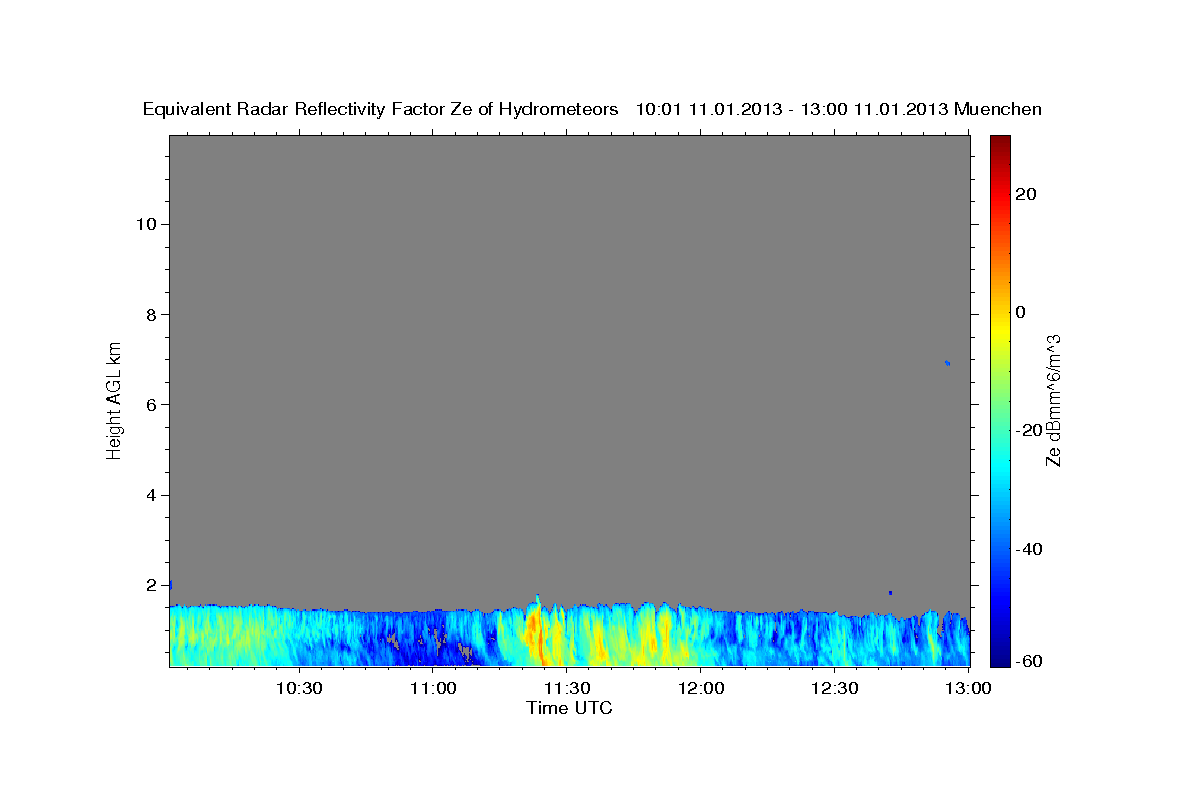Click the 12:00 time tick label
Screen dimensions: 1200x800
pyautogui.click(x=701, y=688)
